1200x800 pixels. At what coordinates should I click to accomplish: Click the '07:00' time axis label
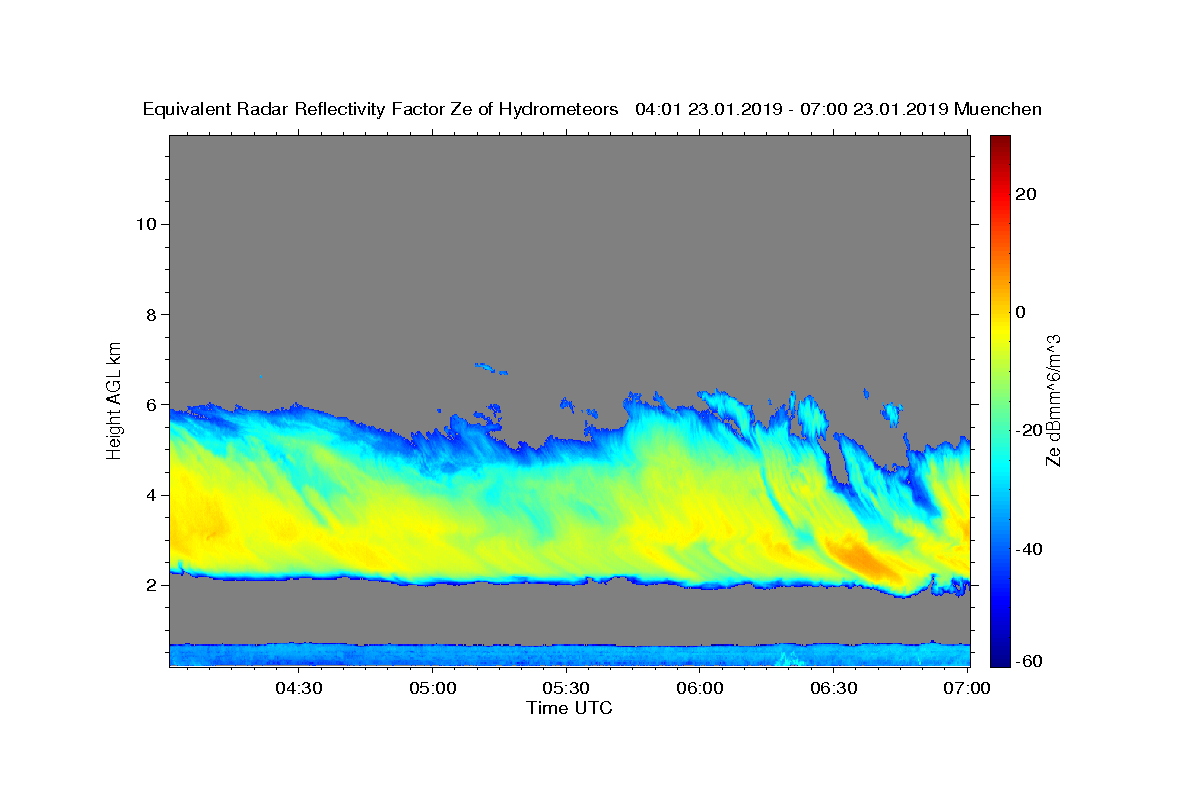968,688
